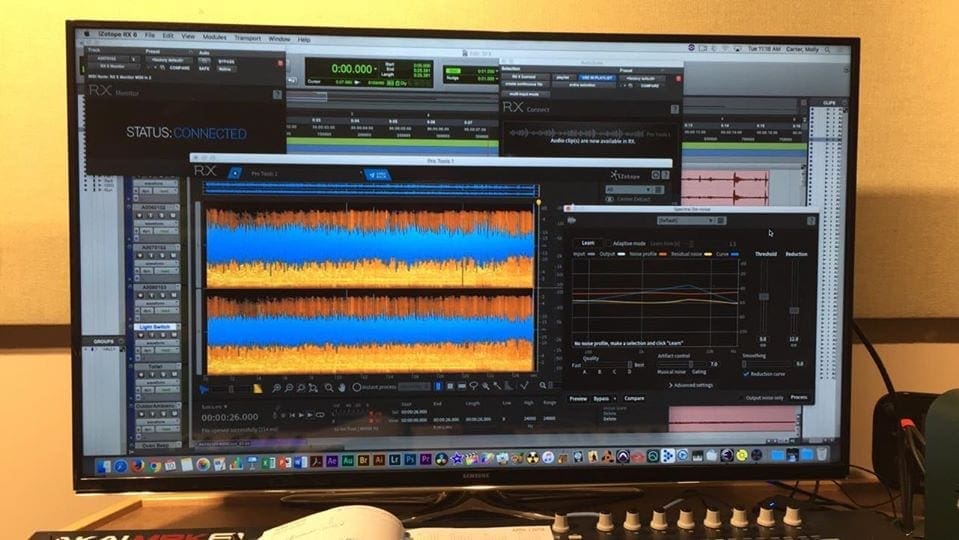Click Compare in RX Monitor plugin header
This screenshot has width=959, height=540.
(180, 68)
